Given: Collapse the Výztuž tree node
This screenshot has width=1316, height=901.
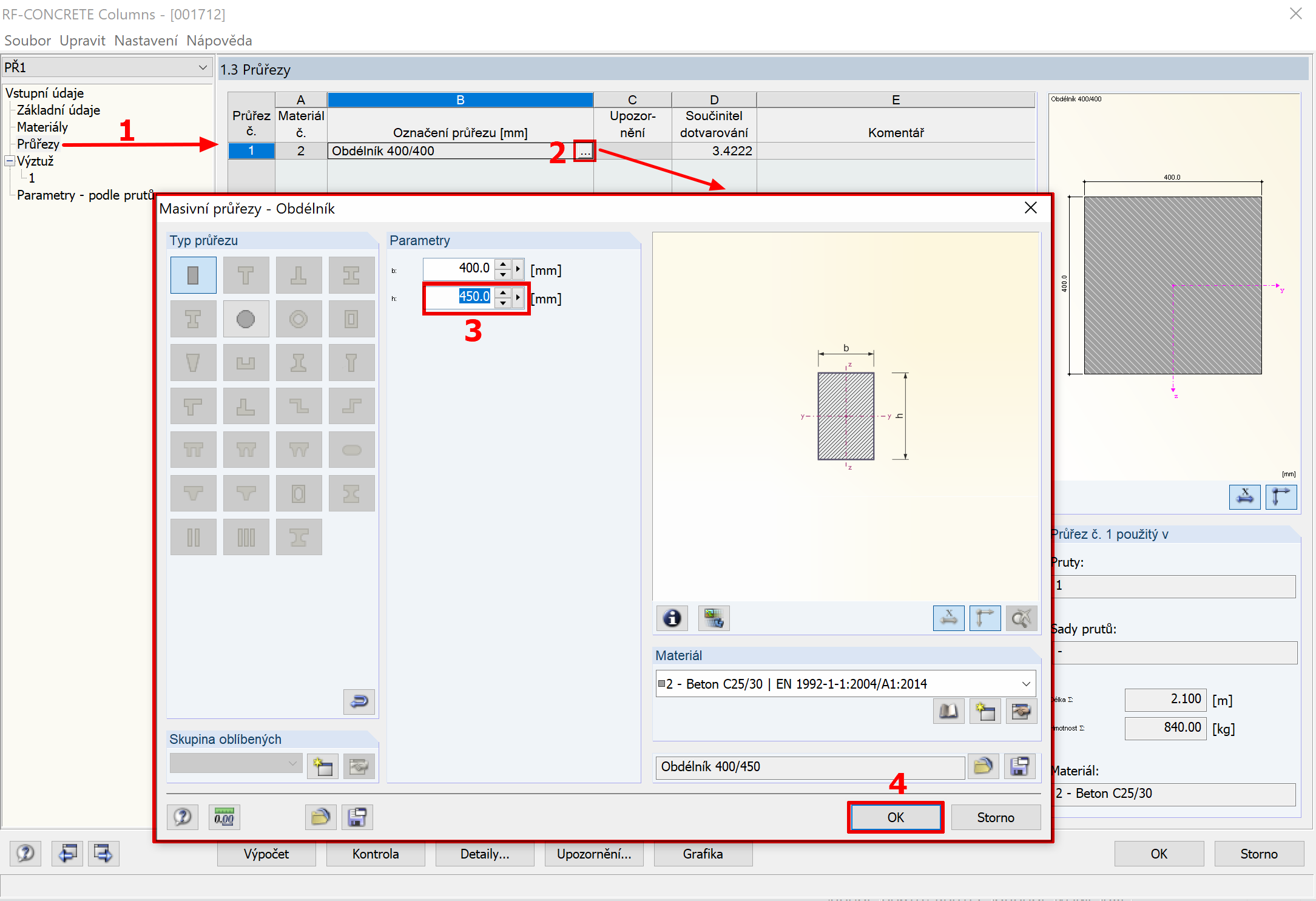Looking at the screenshot, I should 10,161.
